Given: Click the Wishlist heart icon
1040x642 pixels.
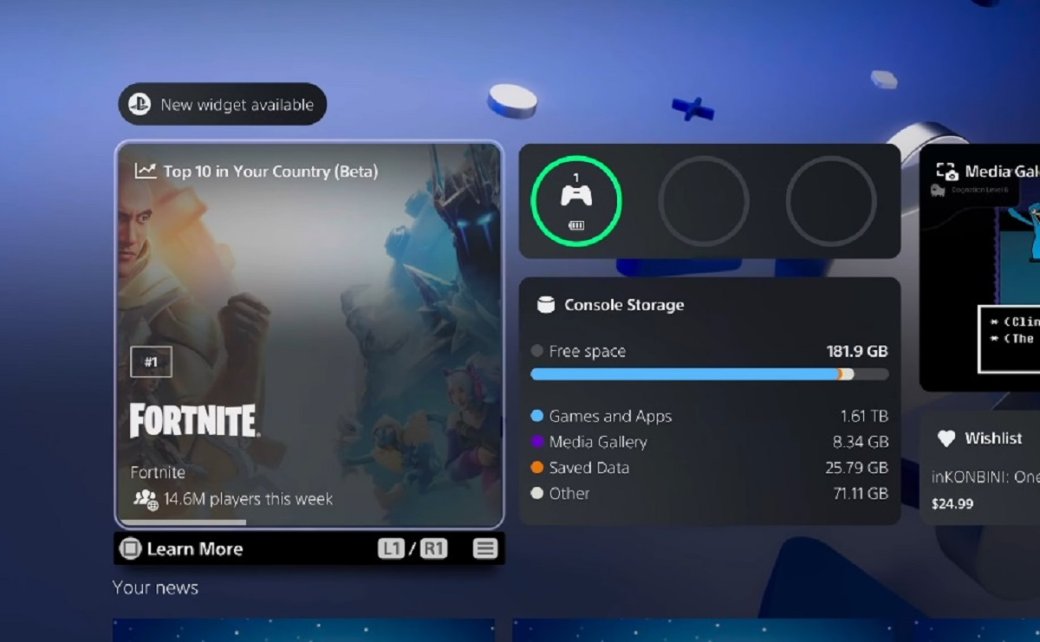Looking at the screenshot, I should tap(946, 438).
